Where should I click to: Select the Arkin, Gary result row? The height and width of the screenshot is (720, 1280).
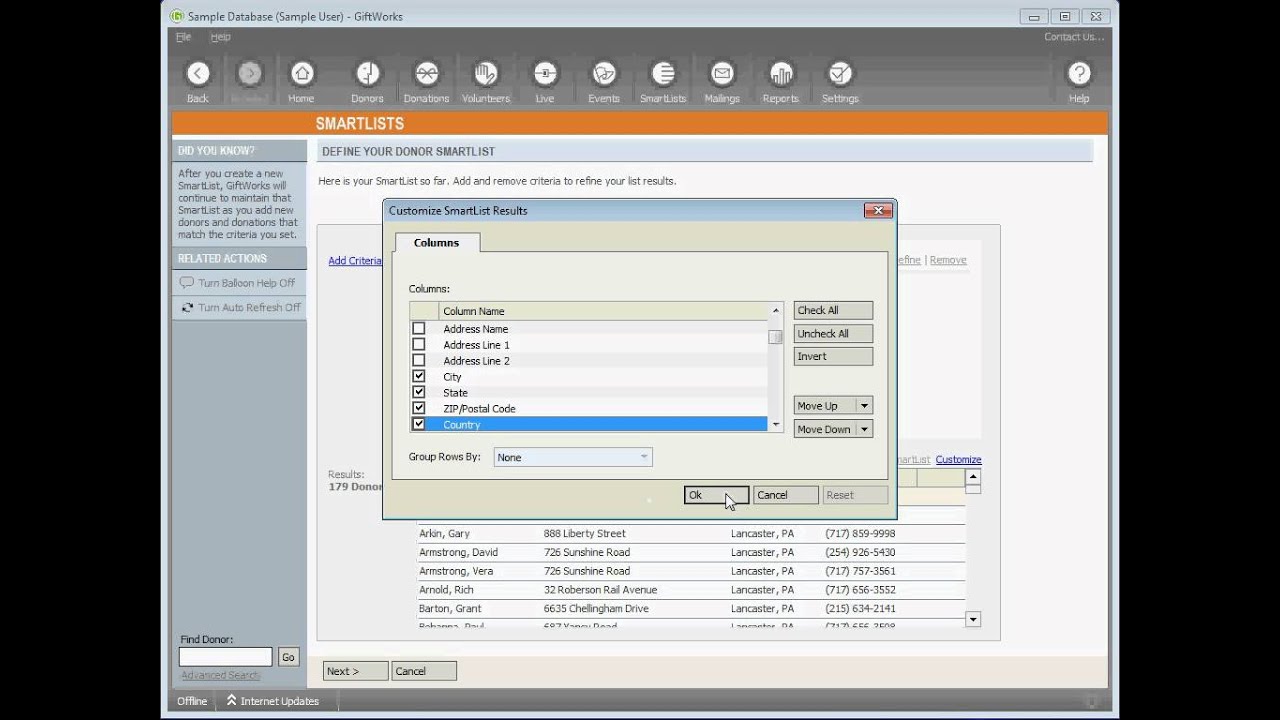(691, 534)
